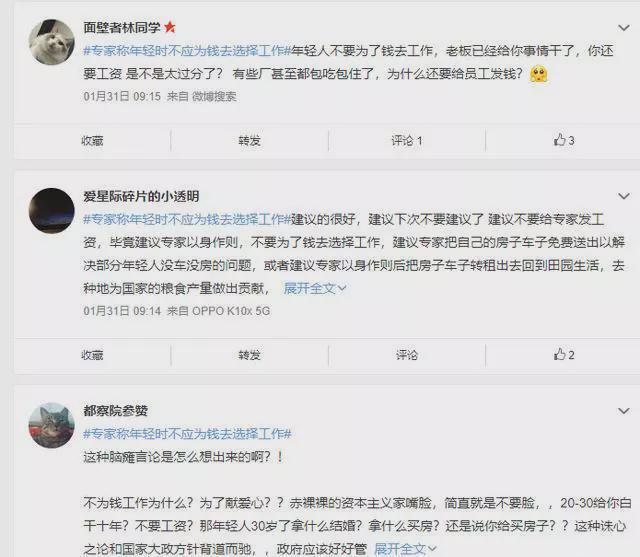Image resolution: width=640 pixels, height=557 pixels.
Task: Click 转发 under the second post
Action: coord(249,355)
